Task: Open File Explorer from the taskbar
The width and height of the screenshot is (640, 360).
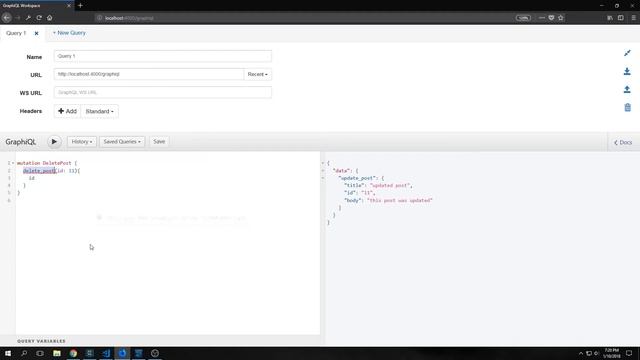Action: click(x=57, y=353)
